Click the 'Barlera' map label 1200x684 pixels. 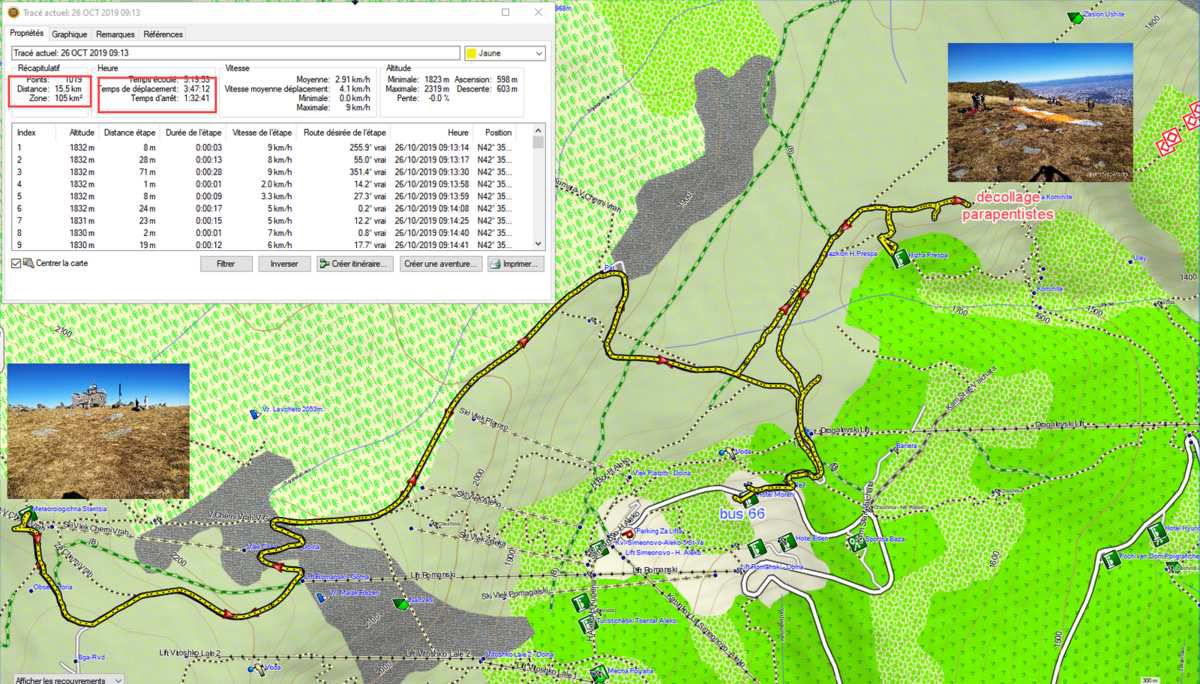click(x=906, y=446)
